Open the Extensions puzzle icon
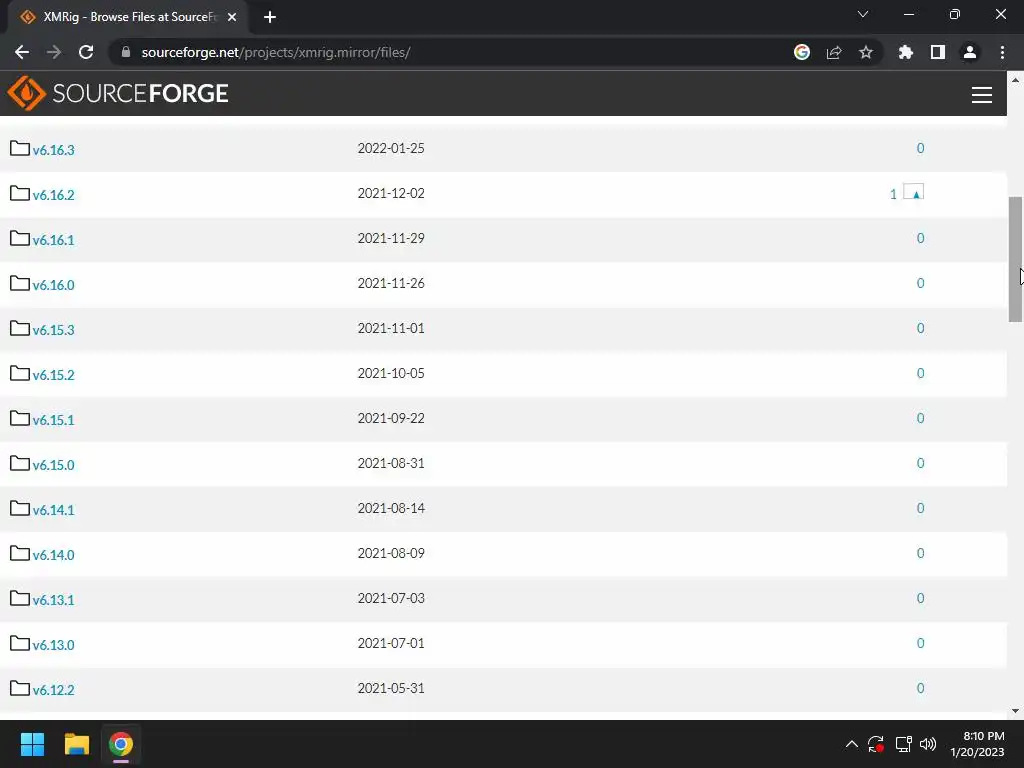 (906, 52)
